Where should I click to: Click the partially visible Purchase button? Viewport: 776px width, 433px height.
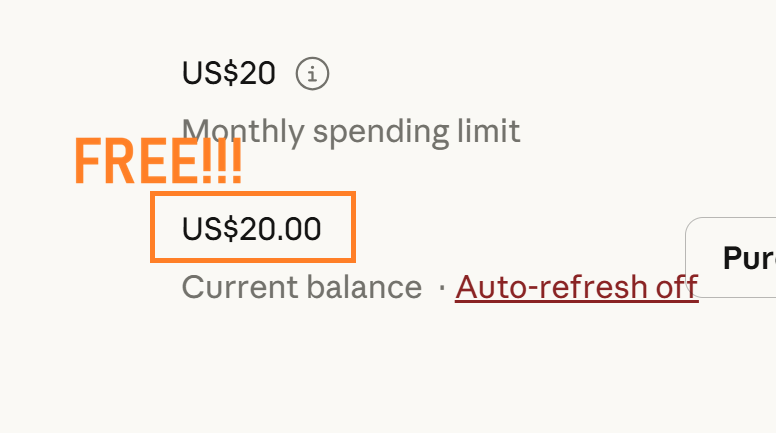(x=731, y=257)
